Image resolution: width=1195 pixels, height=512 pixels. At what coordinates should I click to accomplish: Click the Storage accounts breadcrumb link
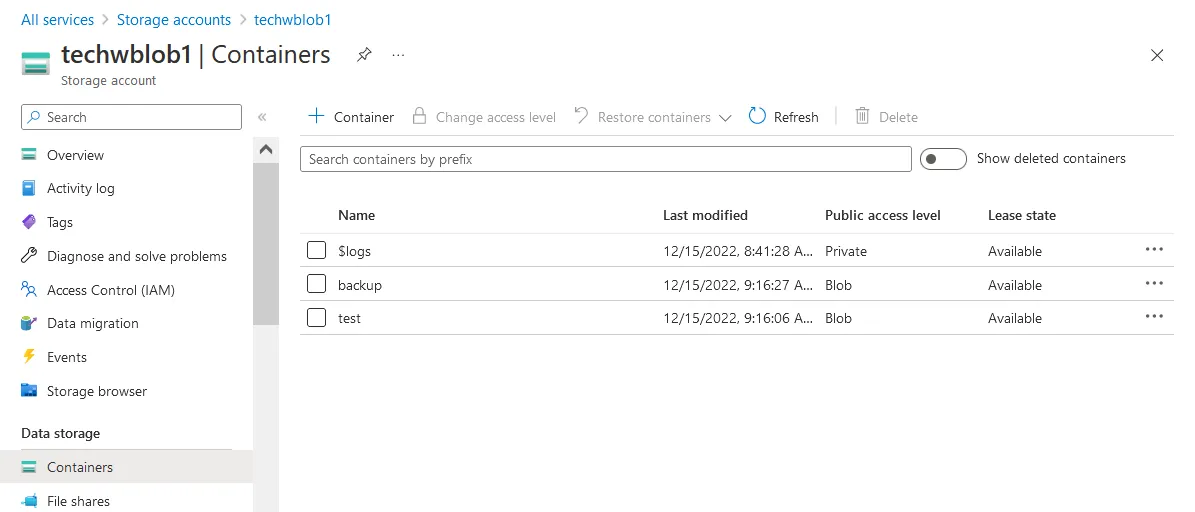click(x=174, y=20)
